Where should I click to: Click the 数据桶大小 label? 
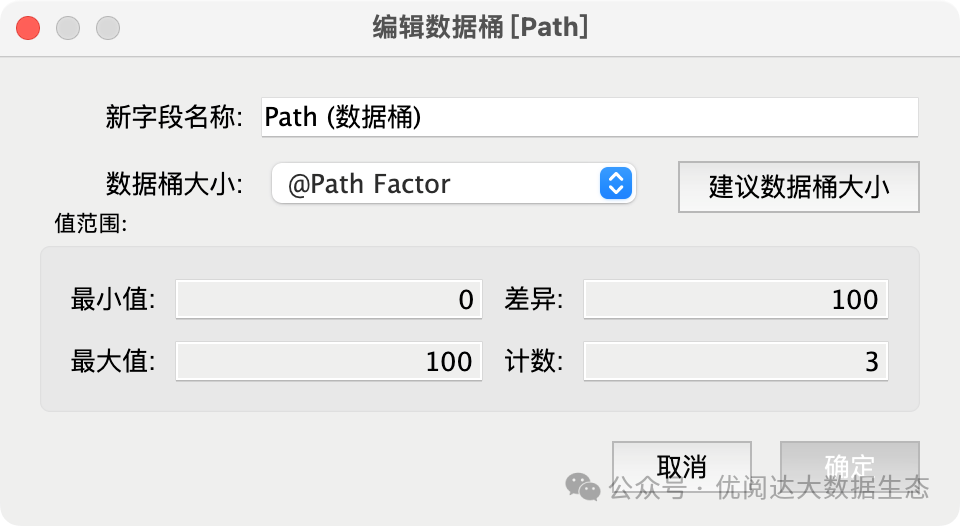click(x=174, y=184)
